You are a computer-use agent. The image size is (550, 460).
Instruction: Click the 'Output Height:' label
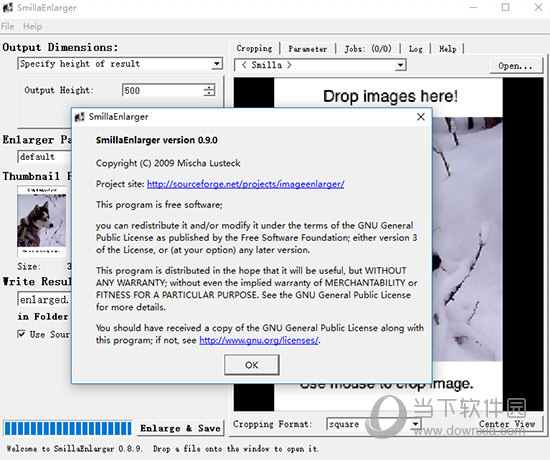[x=59, y=90]
